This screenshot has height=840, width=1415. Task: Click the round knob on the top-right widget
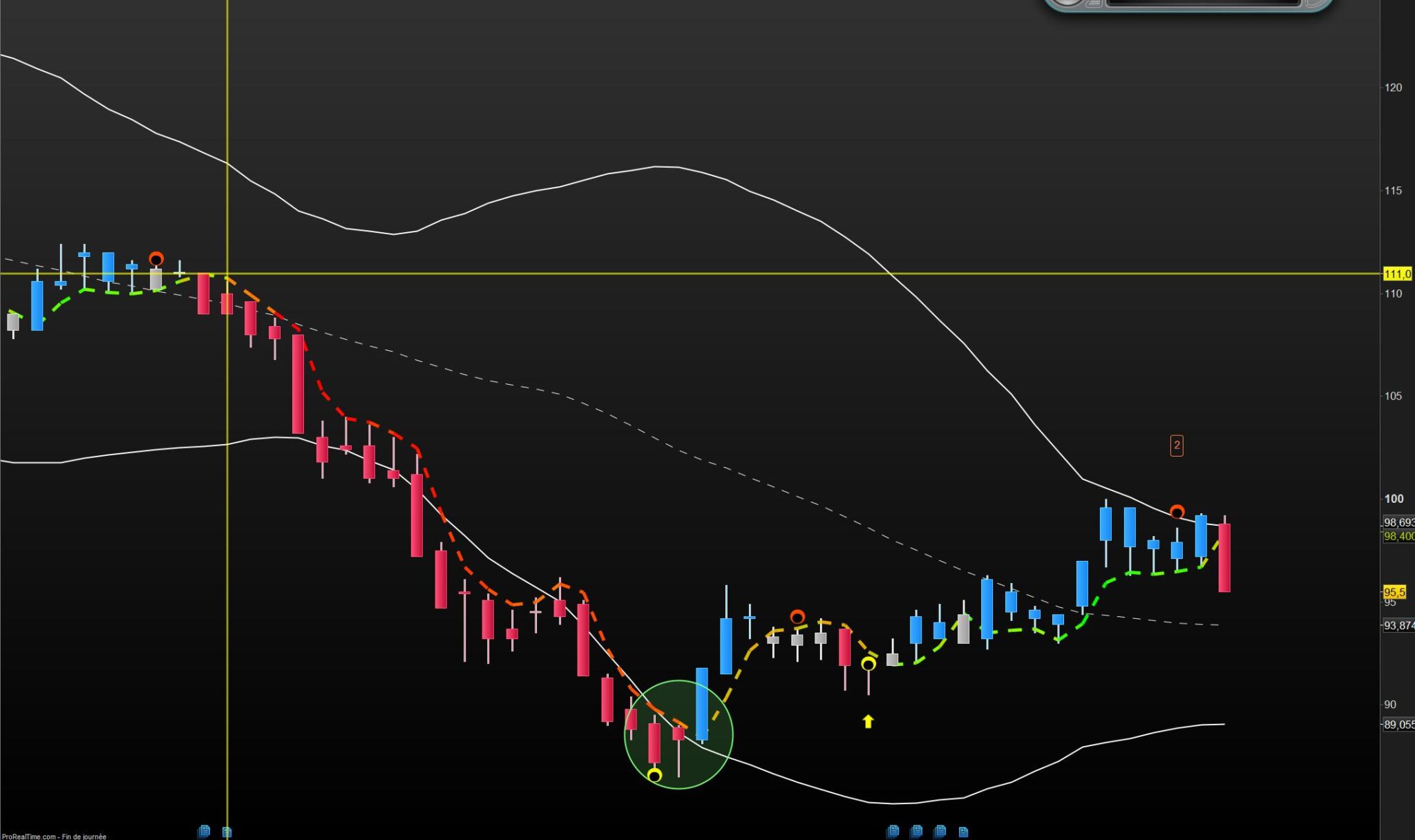[1067, 2]
